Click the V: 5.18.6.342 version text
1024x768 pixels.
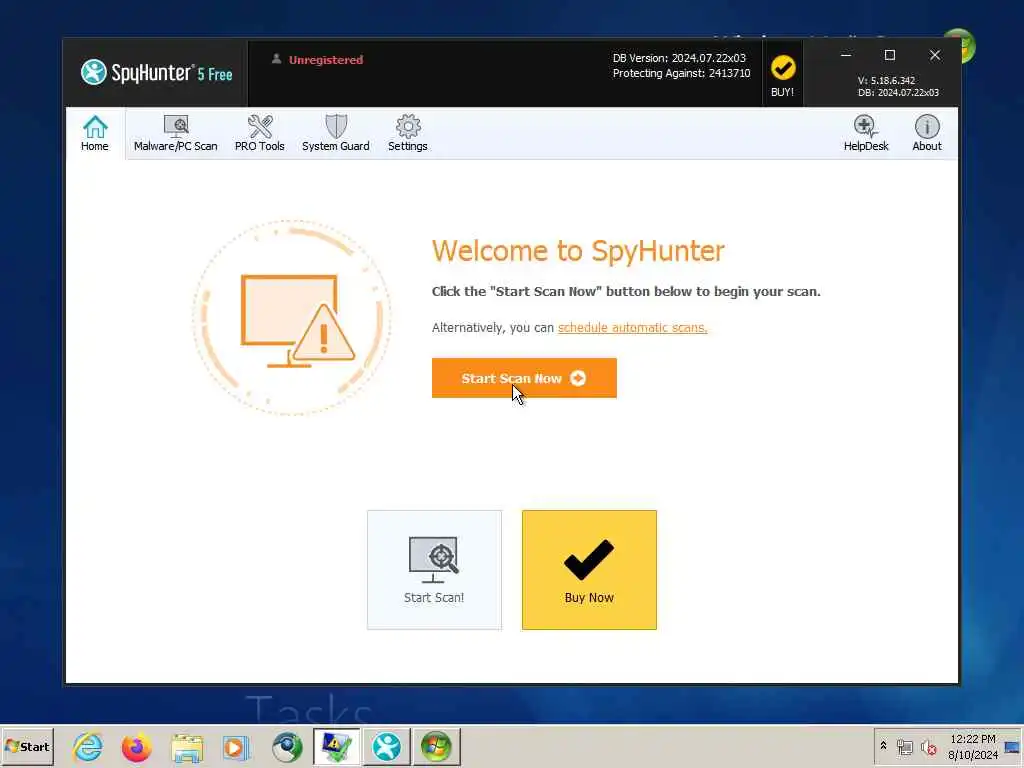886,80
